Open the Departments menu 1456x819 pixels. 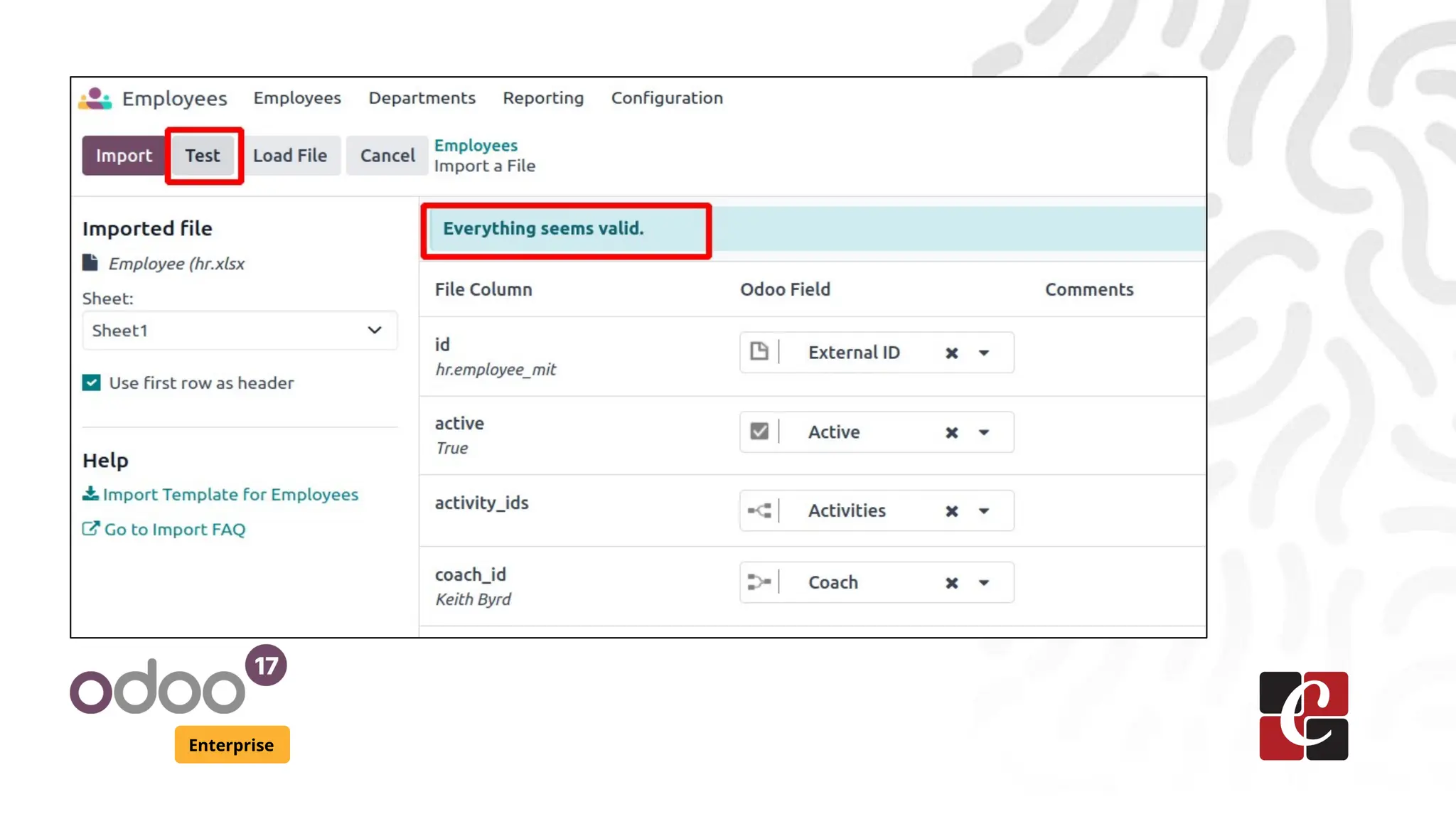click(422, 98)
